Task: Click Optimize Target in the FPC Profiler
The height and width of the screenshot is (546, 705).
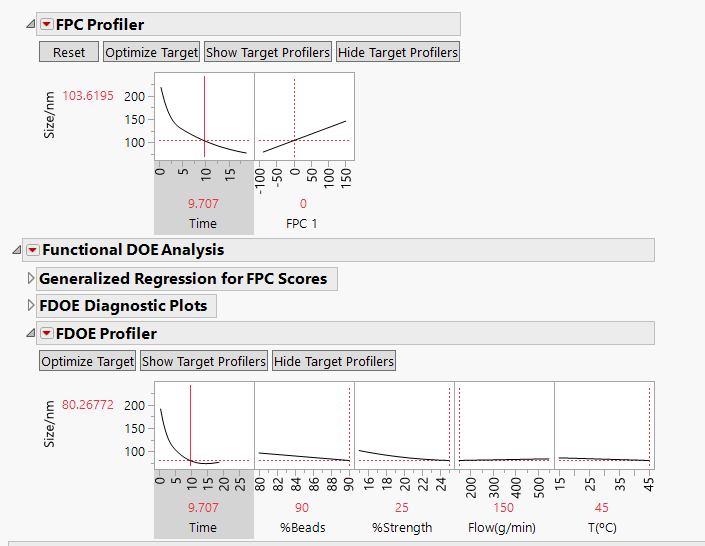Action: (x=152, y=52)
